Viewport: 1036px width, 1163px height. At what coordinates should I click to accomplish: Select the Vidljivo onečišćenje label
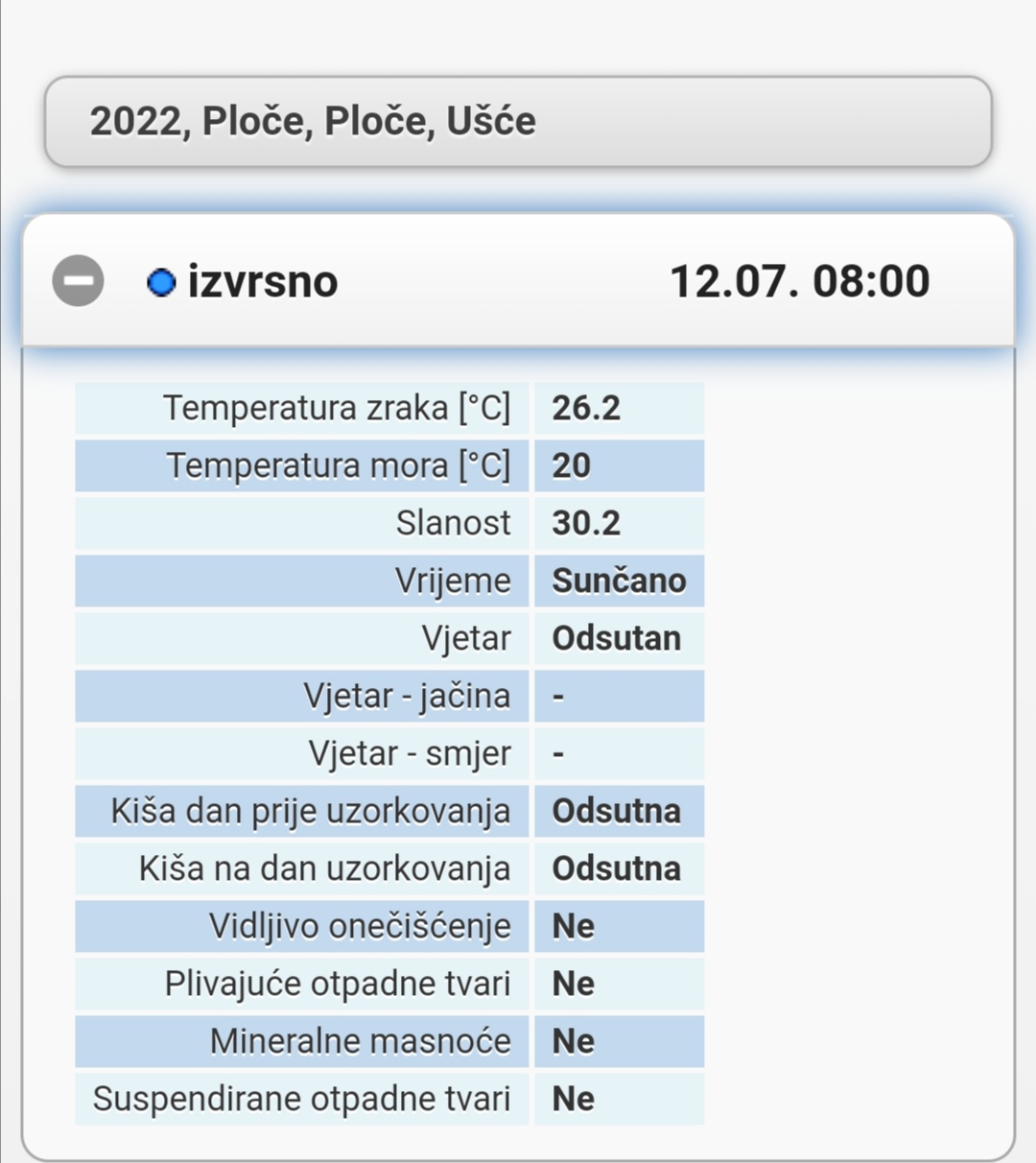pyautogui.click(x=360, y=926)
